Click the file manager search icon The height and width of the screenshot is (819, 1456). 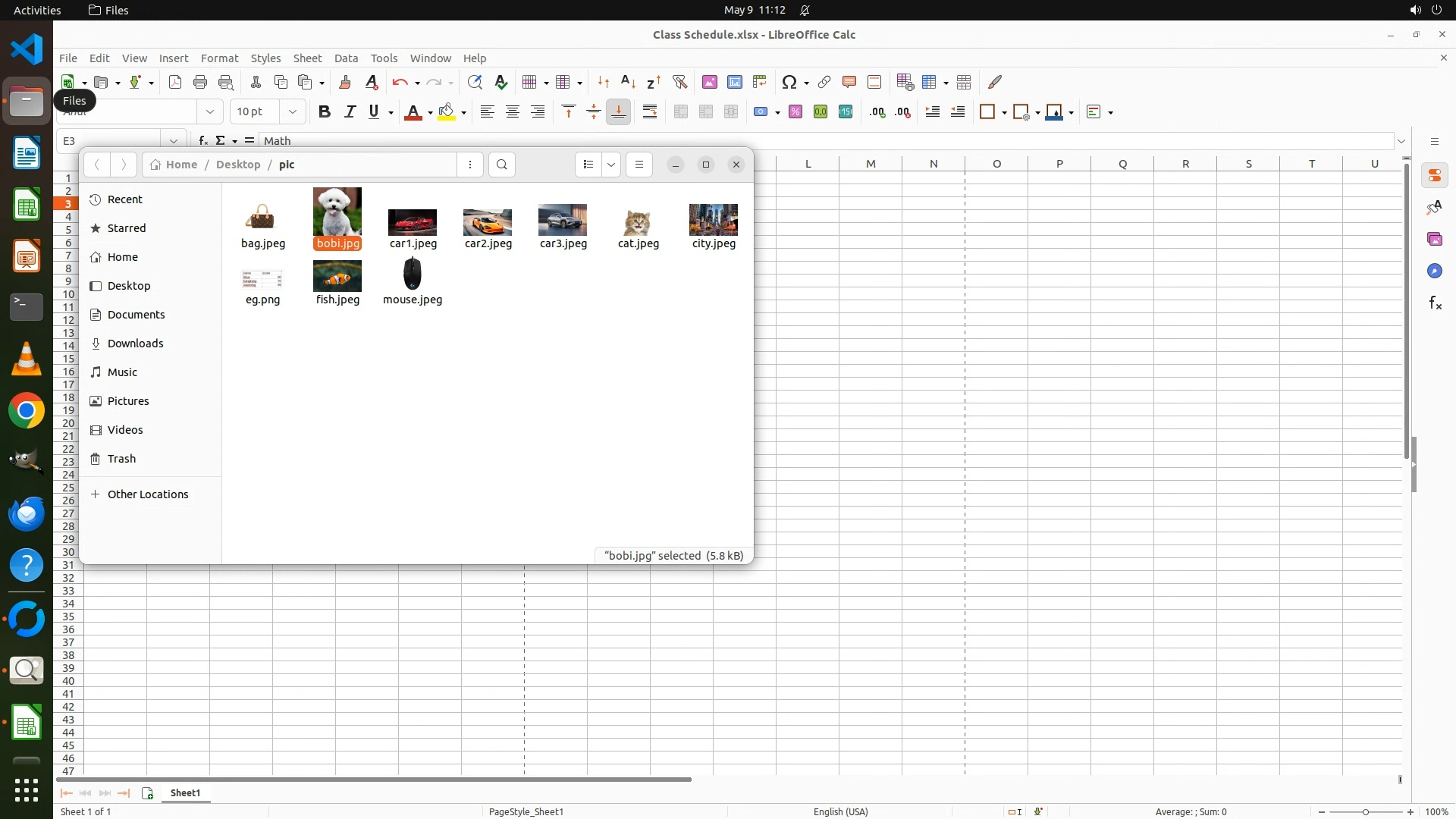pos(502,165)
